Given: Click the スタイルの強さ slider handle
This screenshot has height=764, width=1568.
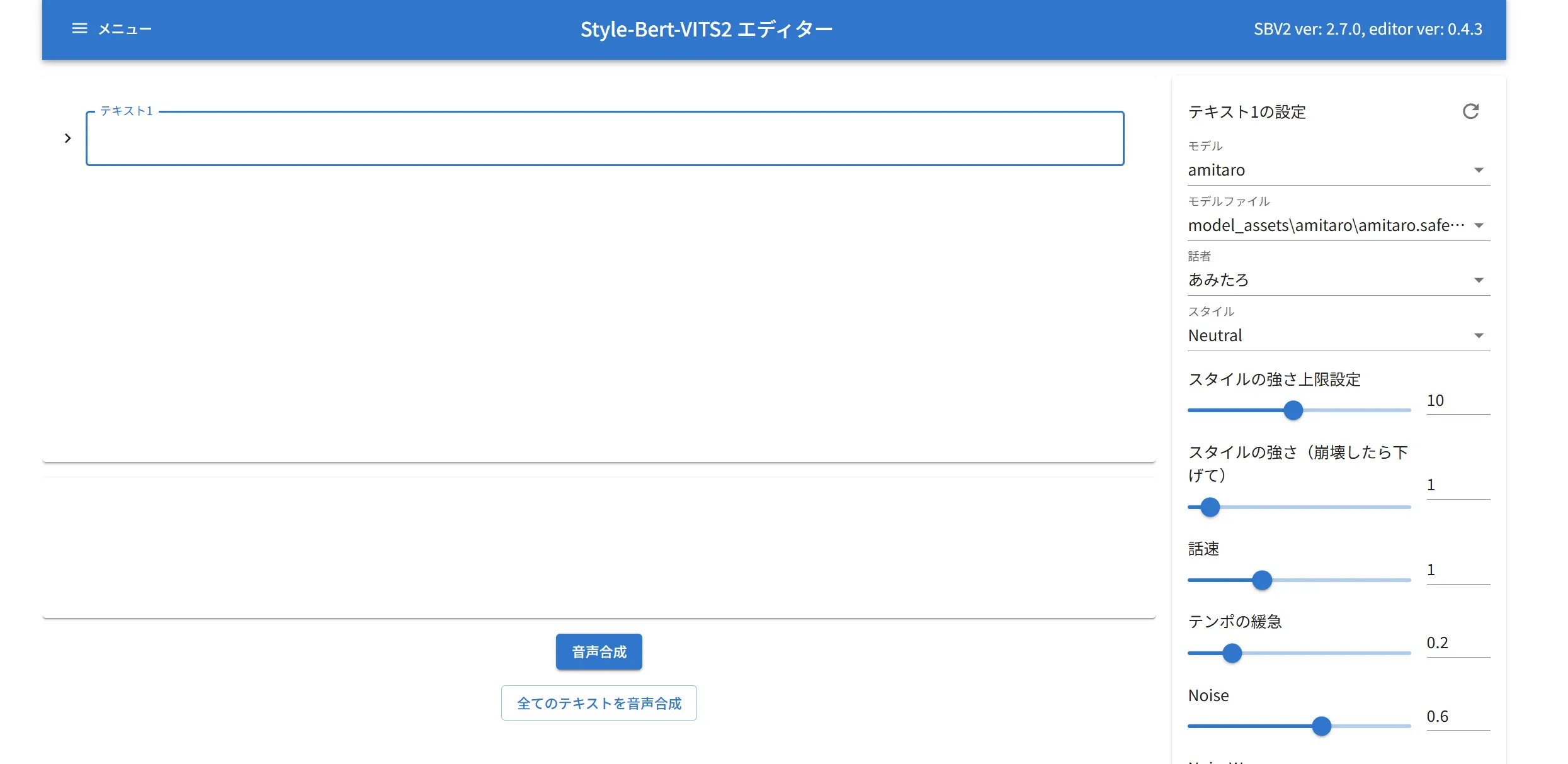Looking at the screenshot, I should coord(1210,507).
